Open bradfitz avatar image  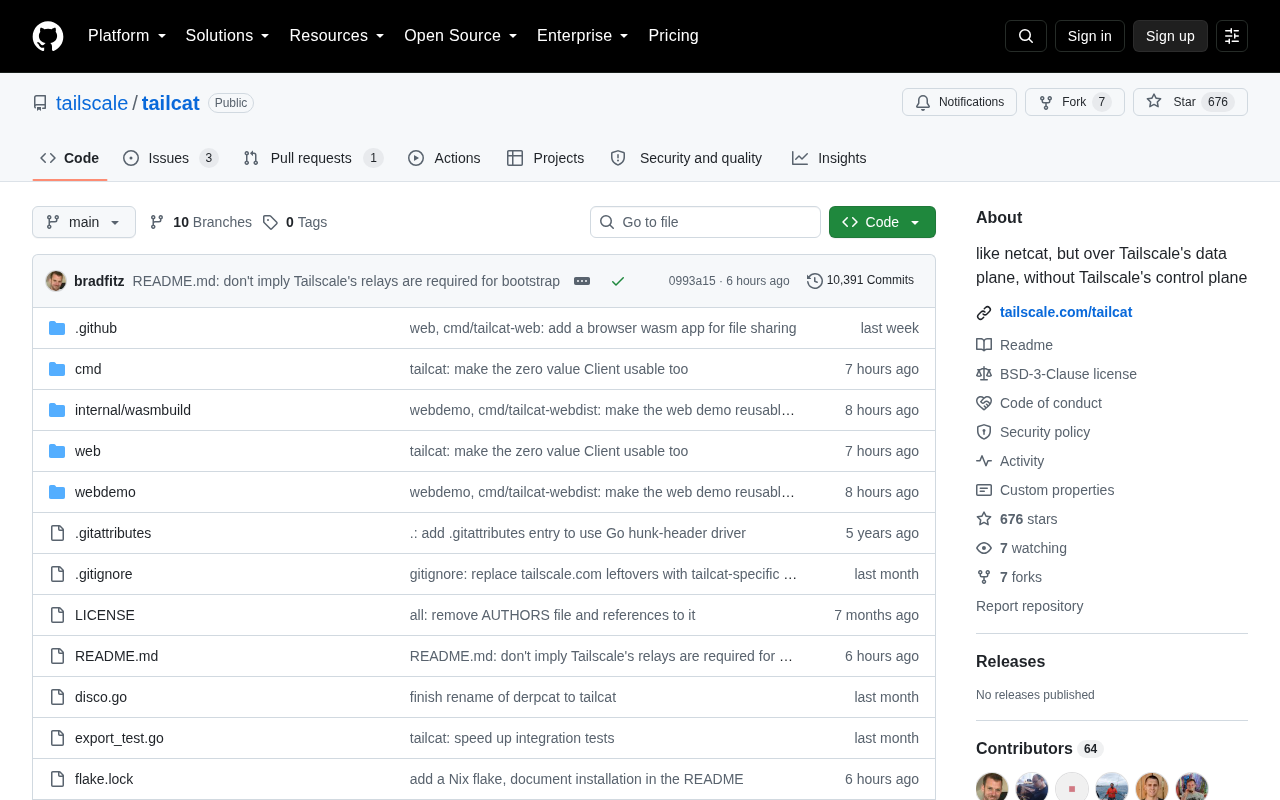pyautogui.click(x=56, y=281)
